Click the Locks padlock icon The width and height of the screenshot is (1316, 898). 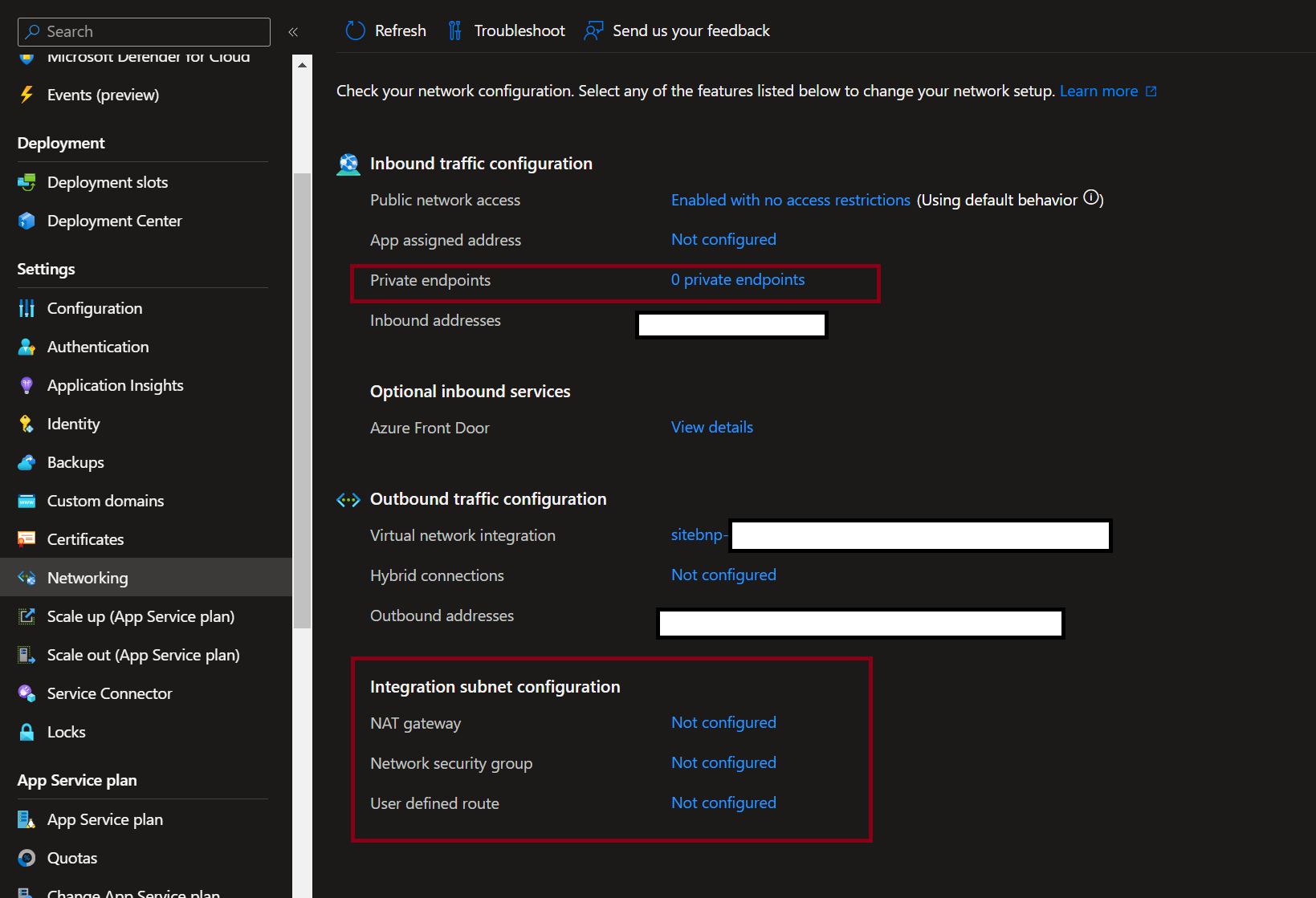(x=26, y=732)
